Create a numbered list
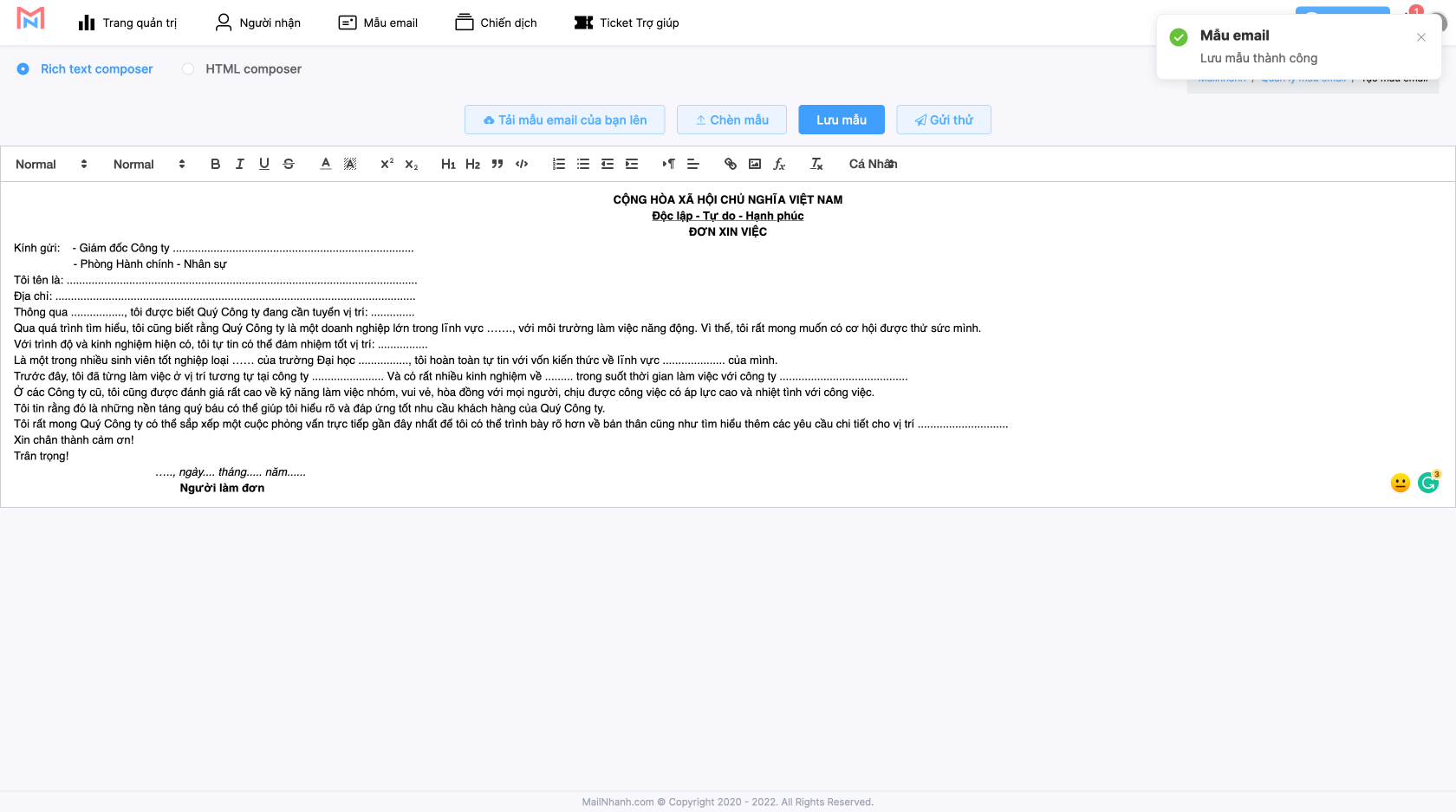The height and width of the screenshot is (812, 1456). tap(559, 164)
